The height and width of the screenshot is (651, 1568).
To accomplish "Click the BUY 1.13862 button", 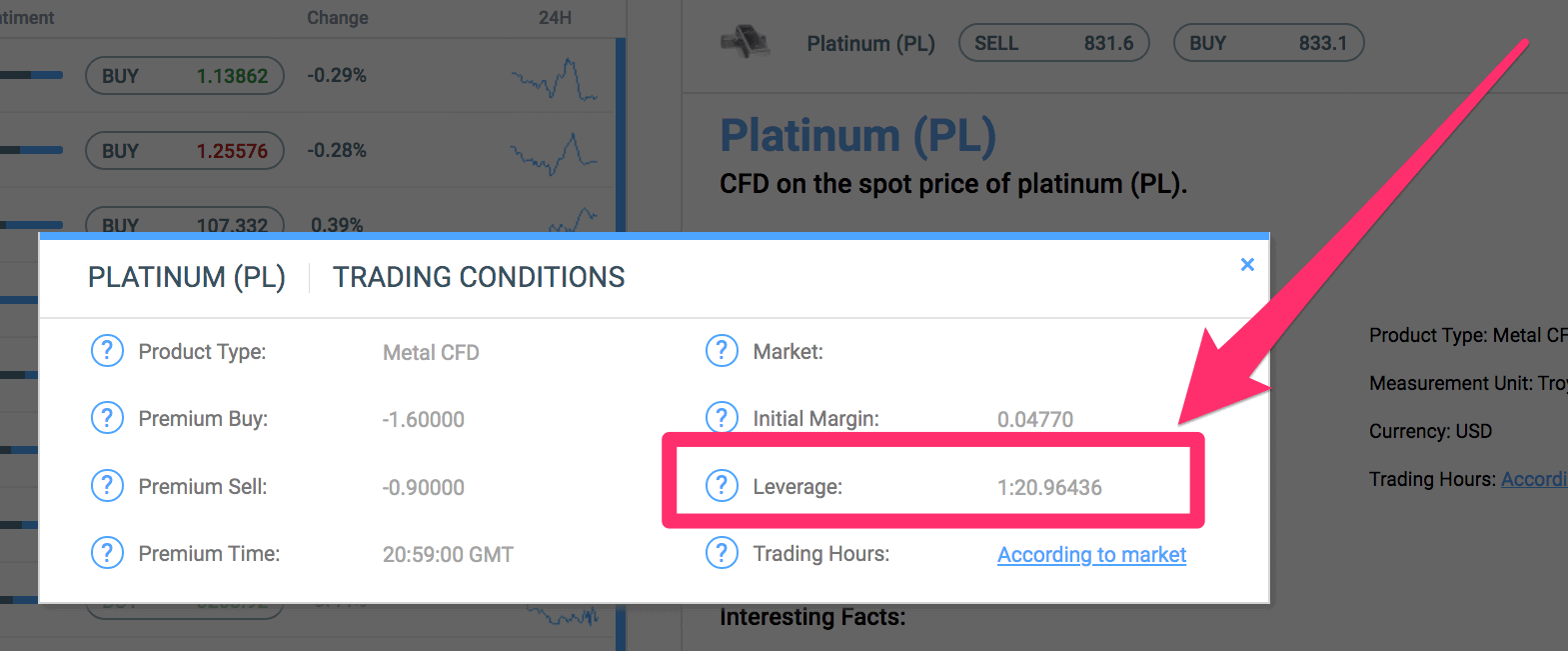I will pyautogui.click(x=185, y=76).
